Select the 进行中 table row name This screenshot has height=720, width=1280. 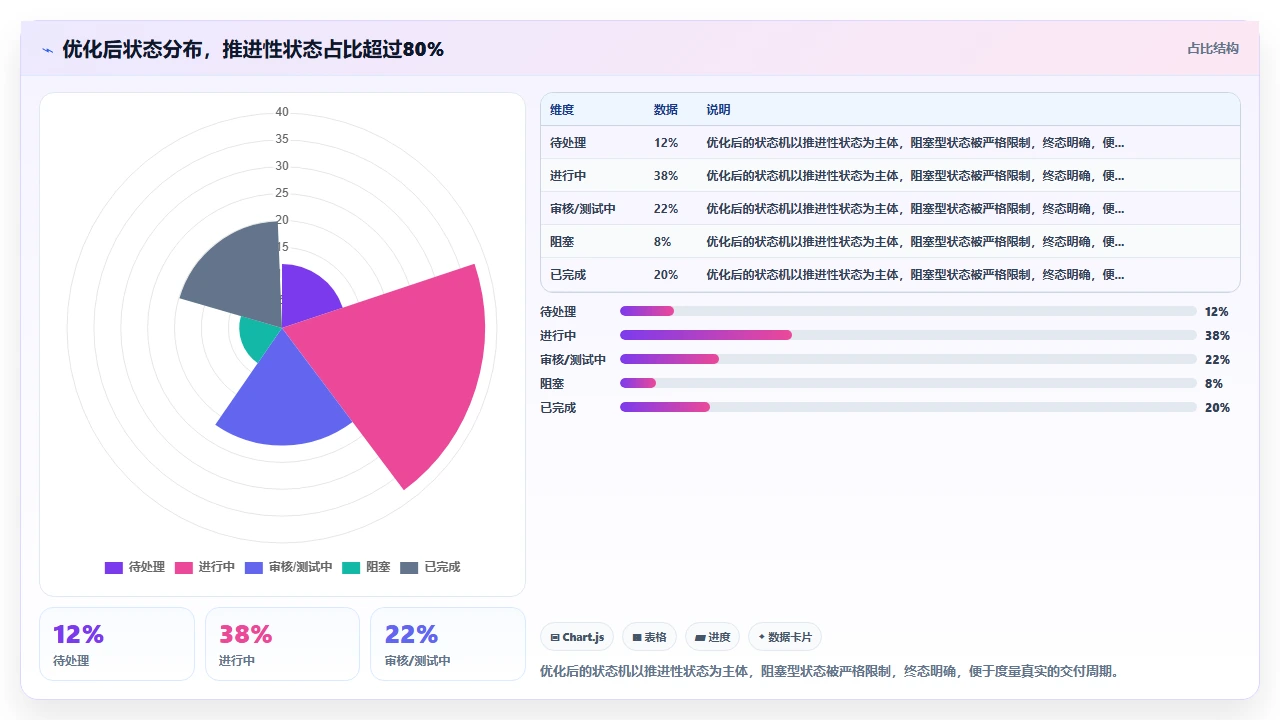[x=568, y=176]
